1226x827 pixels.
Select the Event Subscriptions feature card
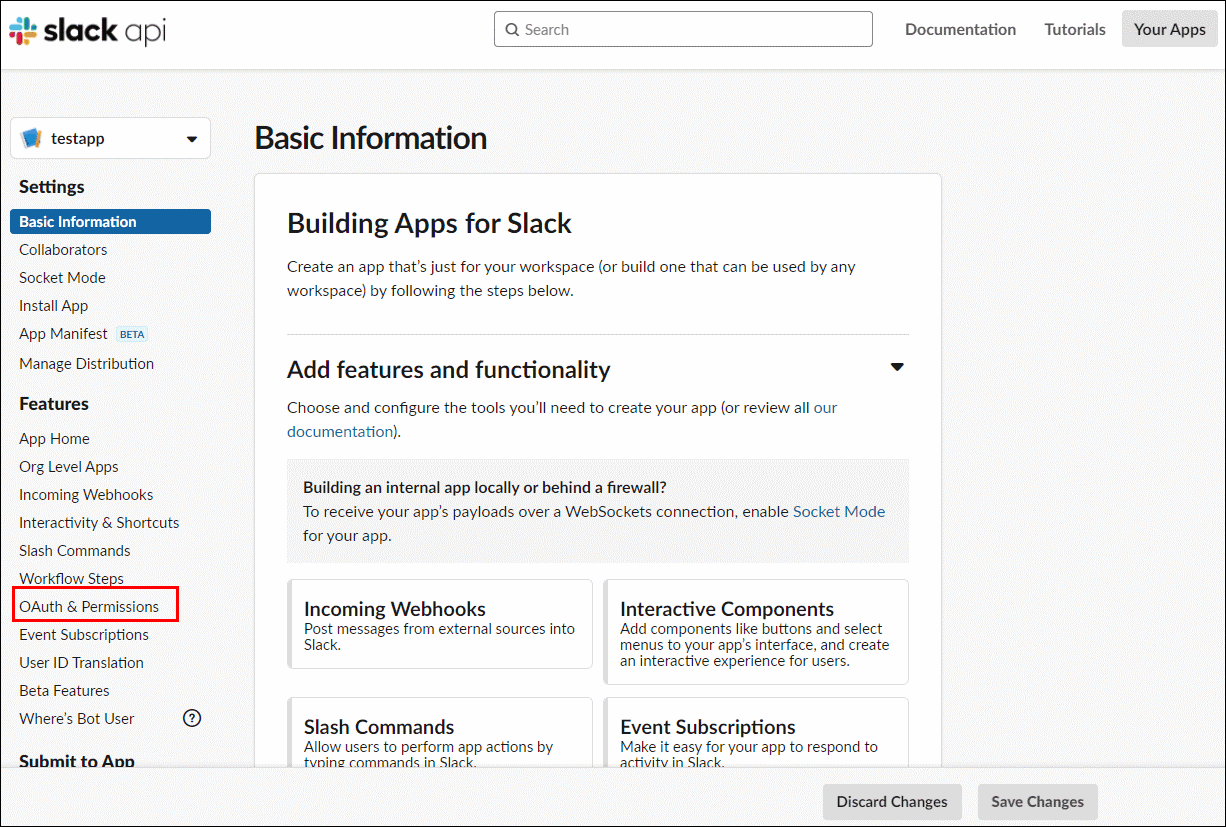coord(756,732)
